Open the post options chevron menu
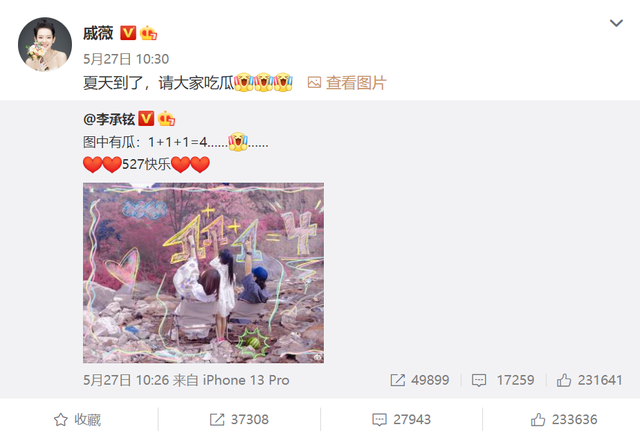Image resolution: width=640 pixels, height=438 pixels. coord(616,23)
